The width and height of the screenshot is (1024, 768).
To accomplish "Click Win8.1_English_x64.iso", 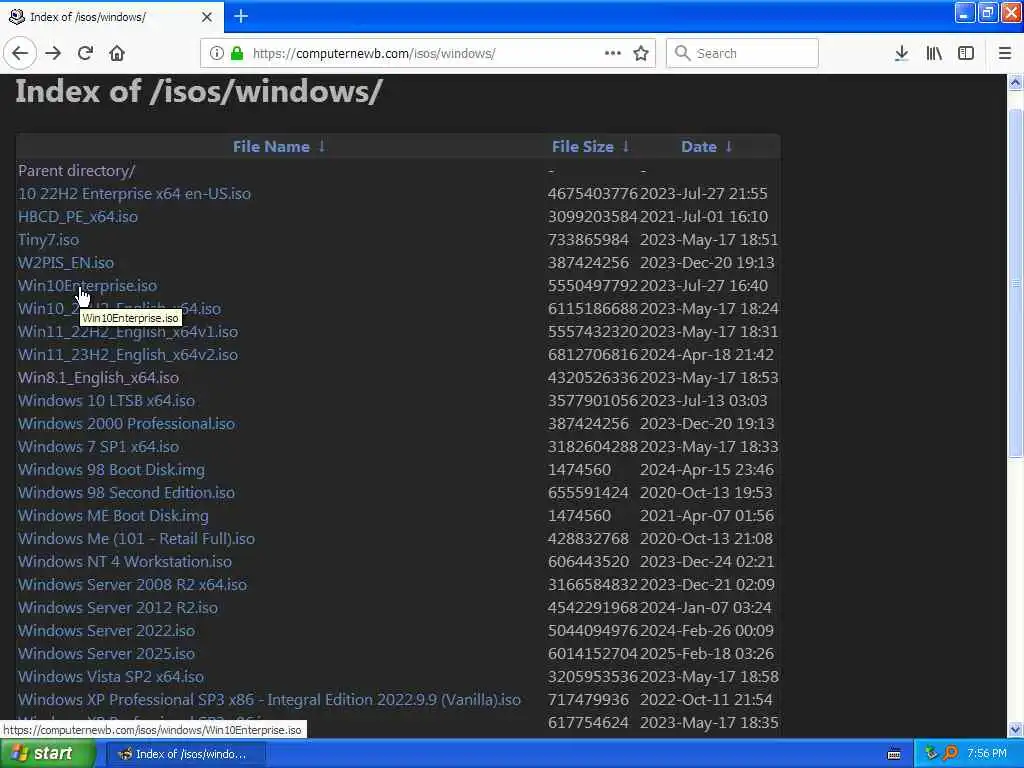I will coord(98,377).
